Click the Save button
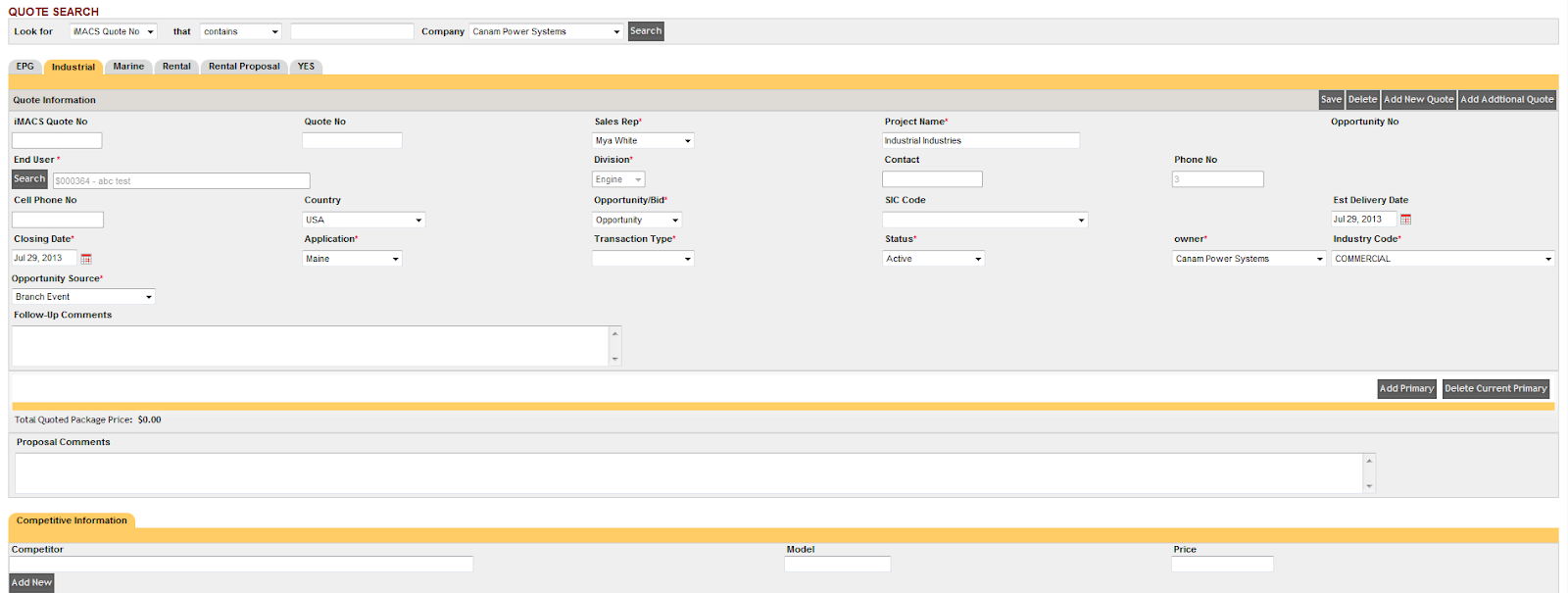Screen dimensions: 1568x593 coord(1331,100)
